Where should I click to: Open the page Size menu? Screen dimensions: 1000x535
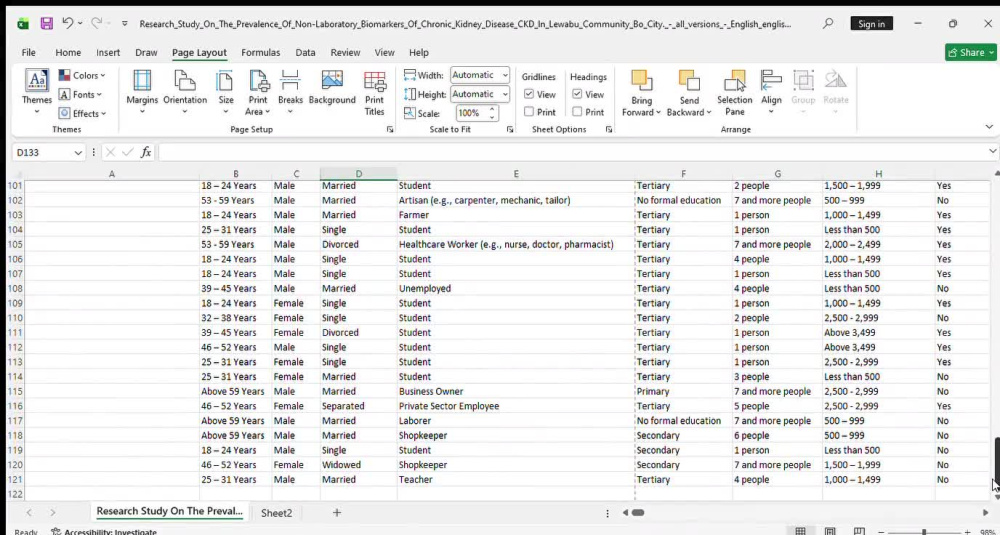226,92
